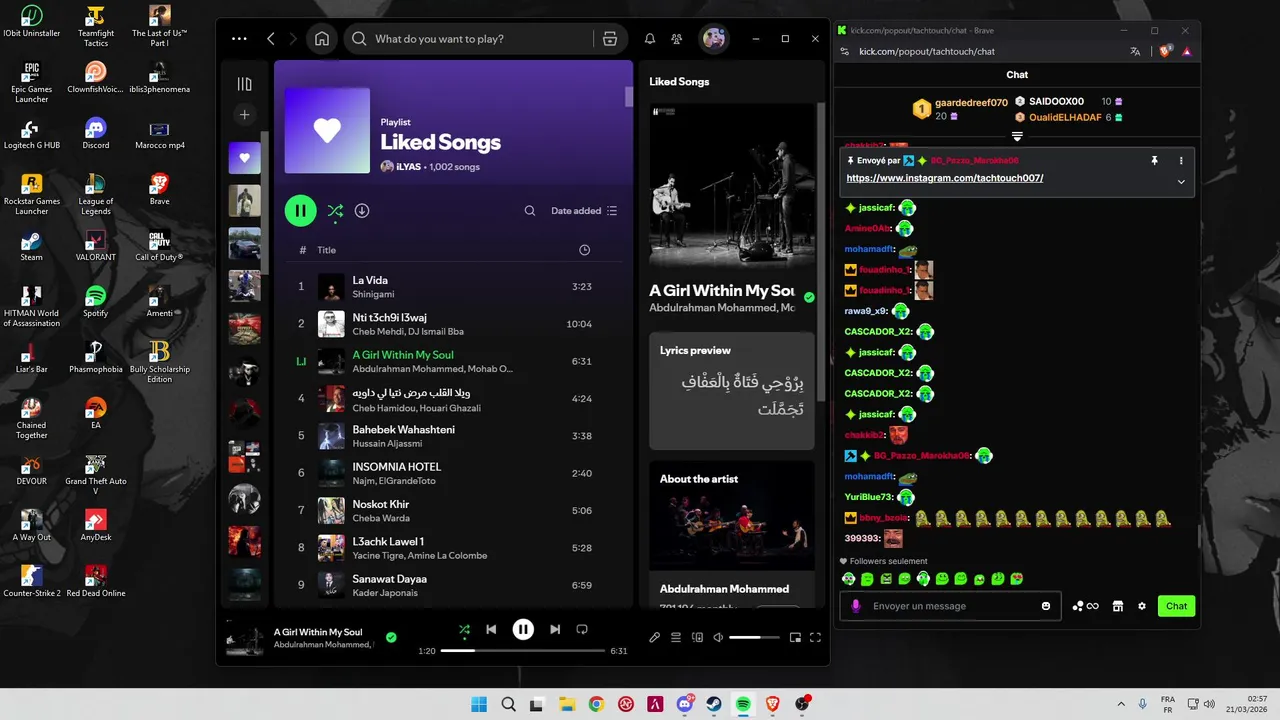1280x720 pixels.
Task: Expand pinned message with chevron
Action: coord(1181,182)
